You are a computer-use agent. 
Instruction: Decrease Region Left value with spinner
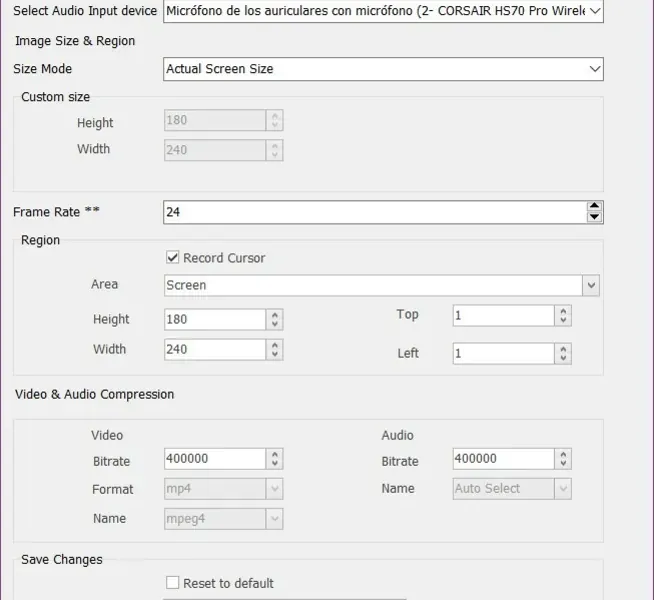564,358
